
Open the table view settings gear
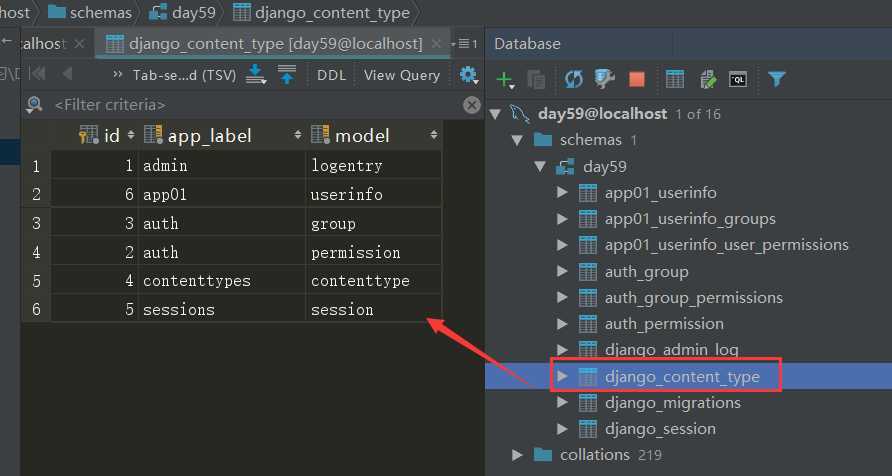(x=468, y=75)
